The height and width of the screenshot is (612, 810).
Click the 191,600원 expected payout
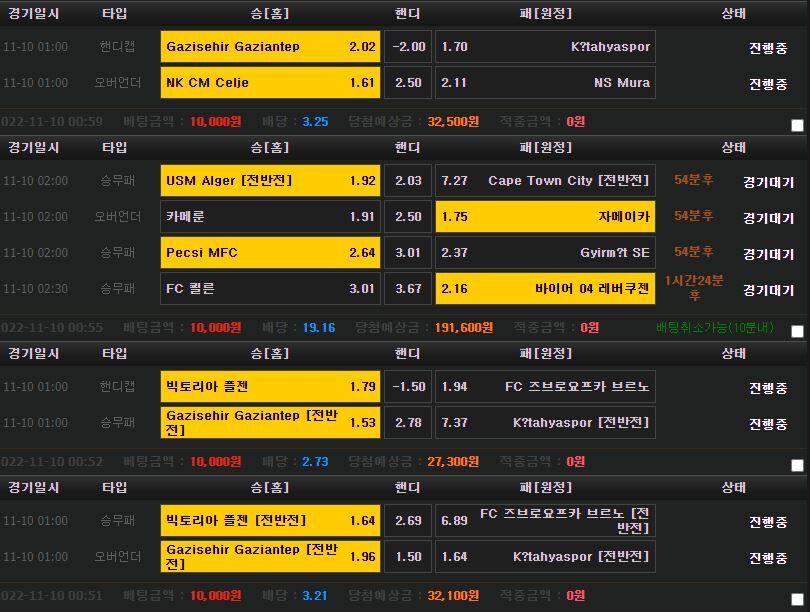point(464,328)
